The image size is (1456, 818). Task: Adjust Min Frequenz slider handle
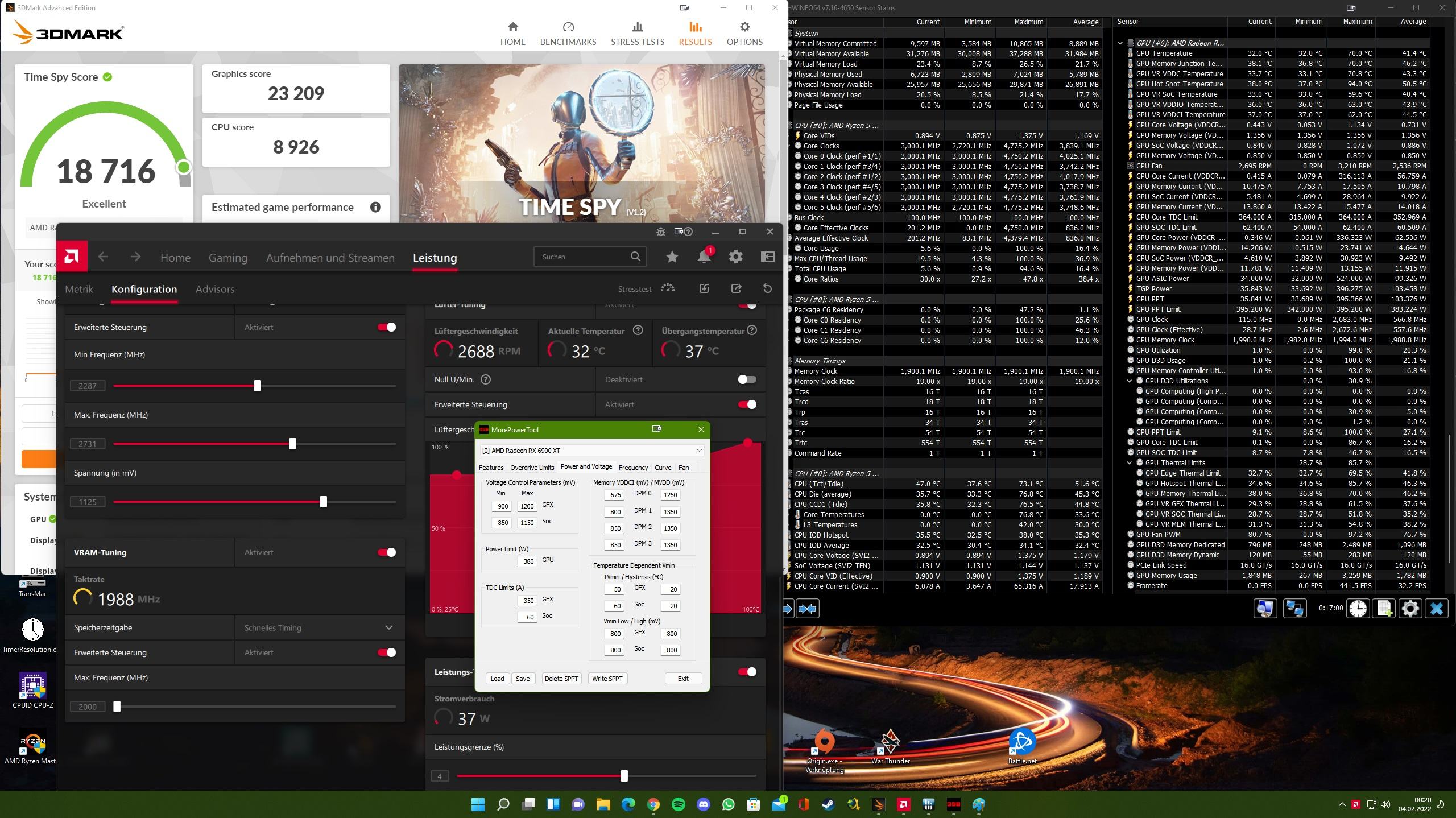tap(258, 386)
